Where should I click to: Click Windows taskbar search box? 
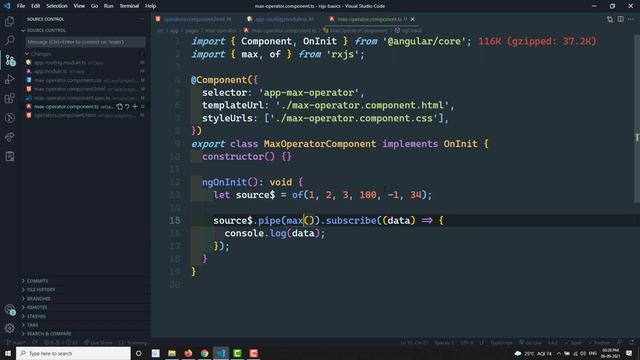point(73,353)
